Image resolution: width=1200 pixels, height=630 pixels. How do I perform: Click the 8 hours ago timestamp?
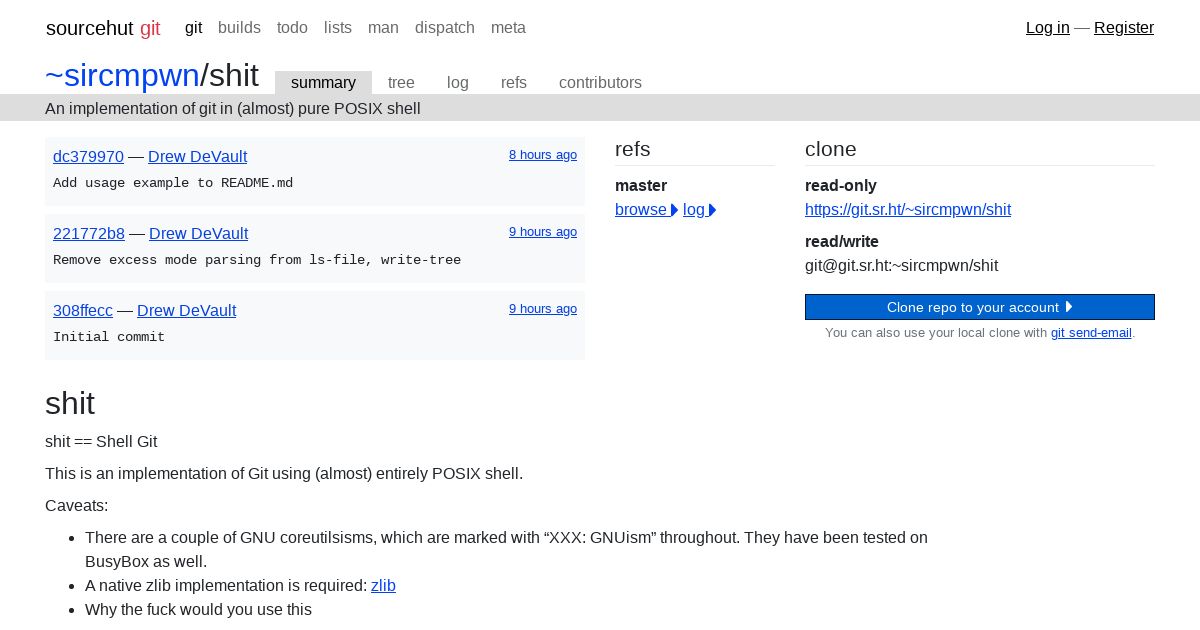[543, 155]
